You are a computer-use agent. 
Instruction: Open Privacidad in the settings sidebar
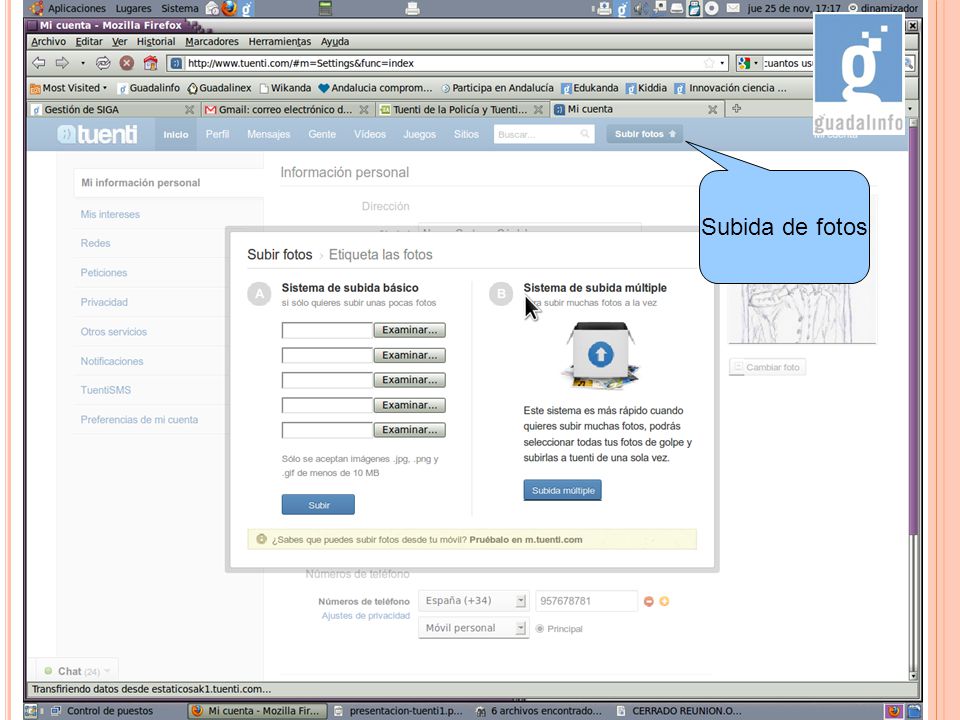[x=104, y=302]
